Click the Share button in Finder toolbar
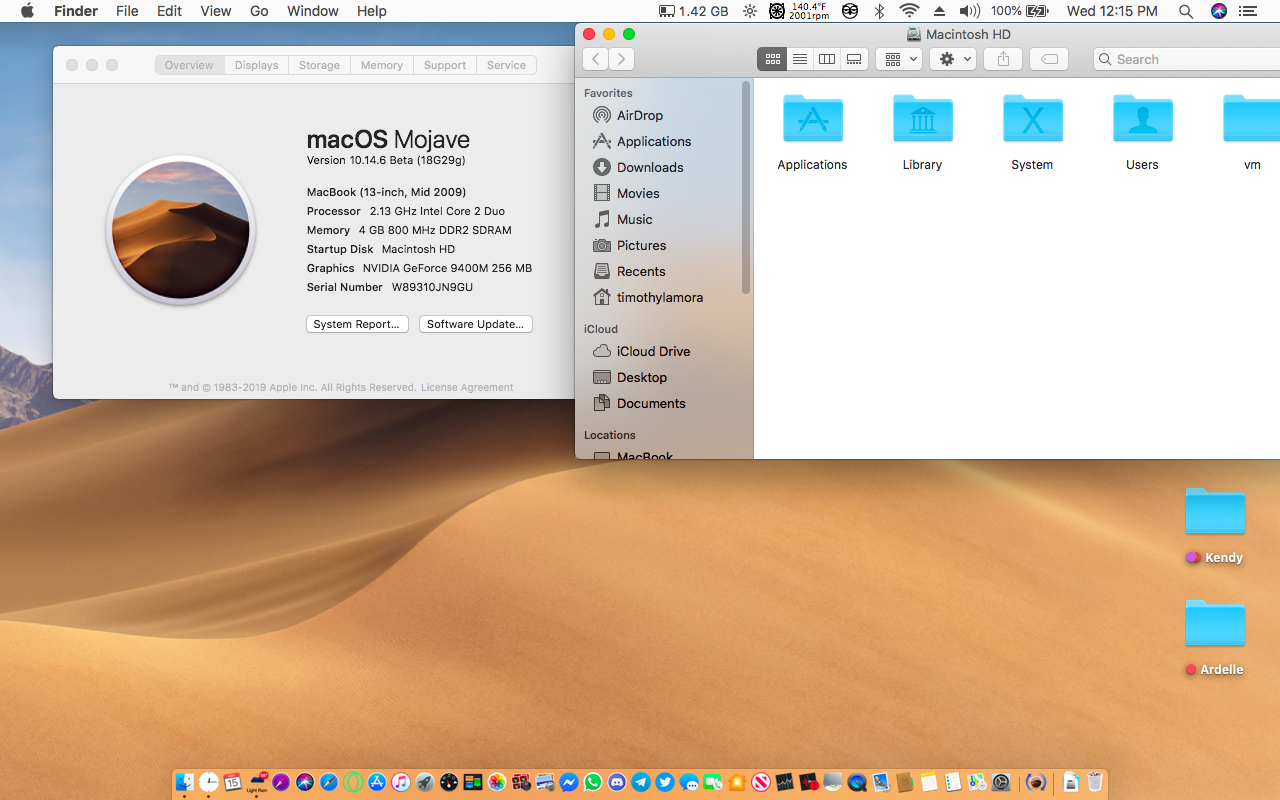This screenshot has height=800, width=1280. (x=1003, y=59)
